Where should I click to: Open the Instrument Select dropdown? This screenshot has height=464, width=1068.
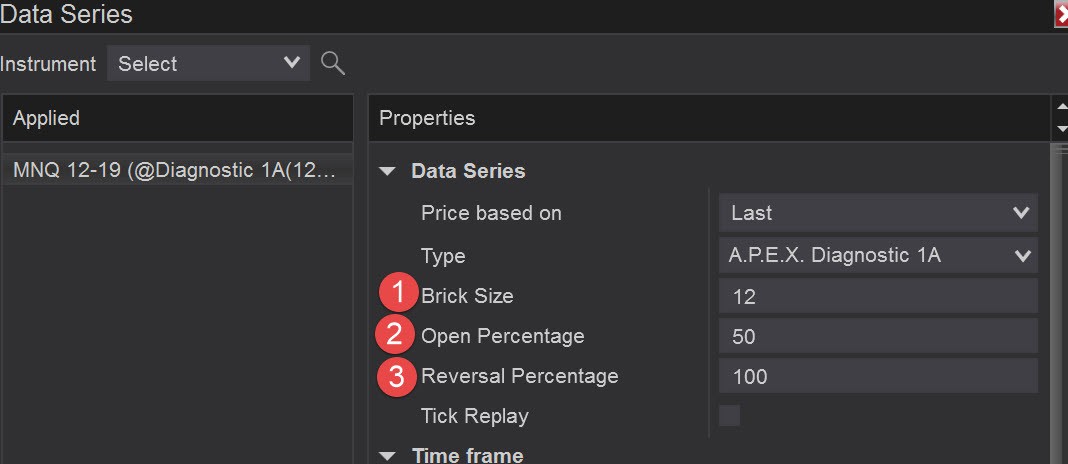pyautogui.click(x=208, y=64)
